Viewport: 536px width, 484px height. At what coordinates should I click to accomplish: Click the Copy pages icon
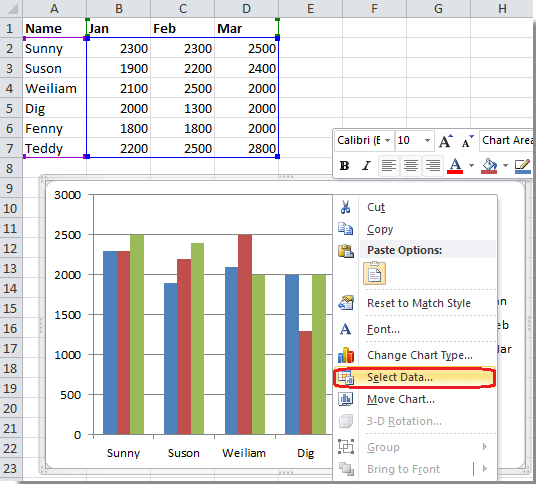coord(345,229)
